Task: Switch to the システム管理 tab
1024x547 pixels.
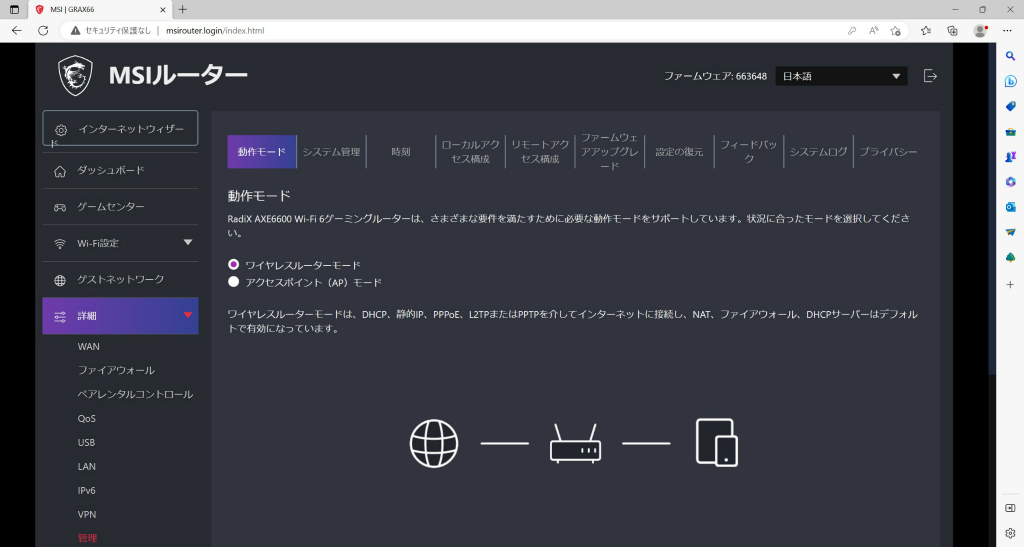Action: click(x=332, y=151)
